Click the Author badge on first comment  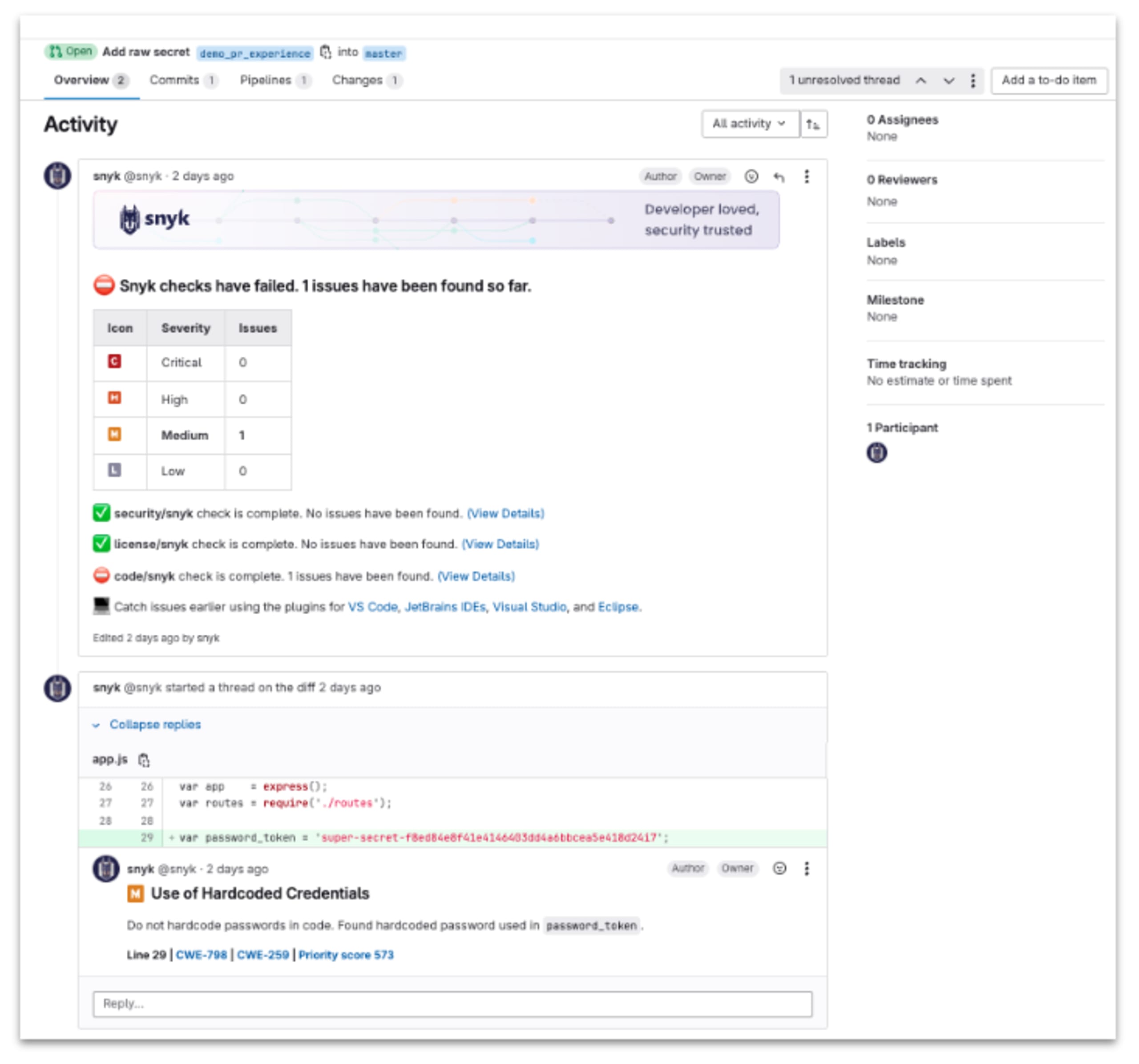[x=660, y=177]
